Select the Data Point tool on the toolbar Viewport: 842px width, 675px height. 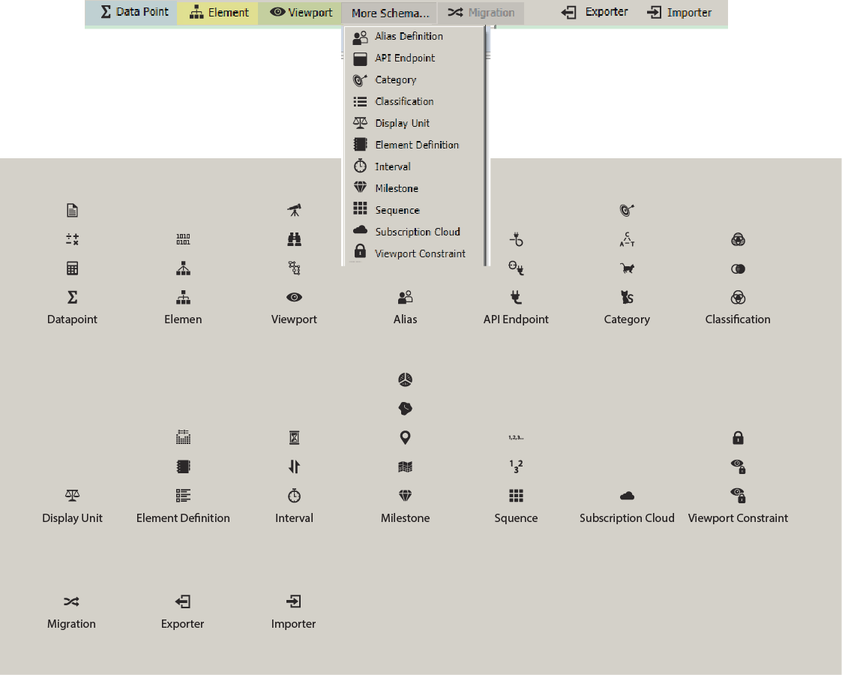[131, 12]
